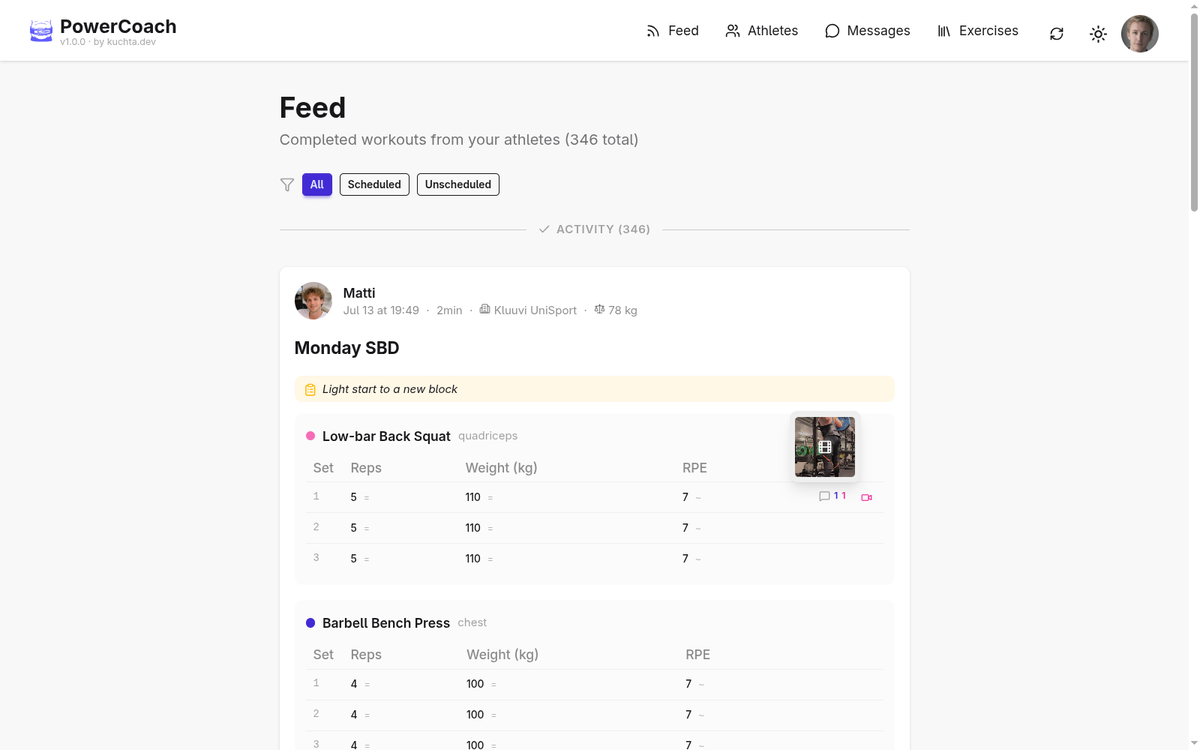Go to the Athletes page
This screenshot has height=750, width=1200.
pyautogui.click(x=762, y=31)
